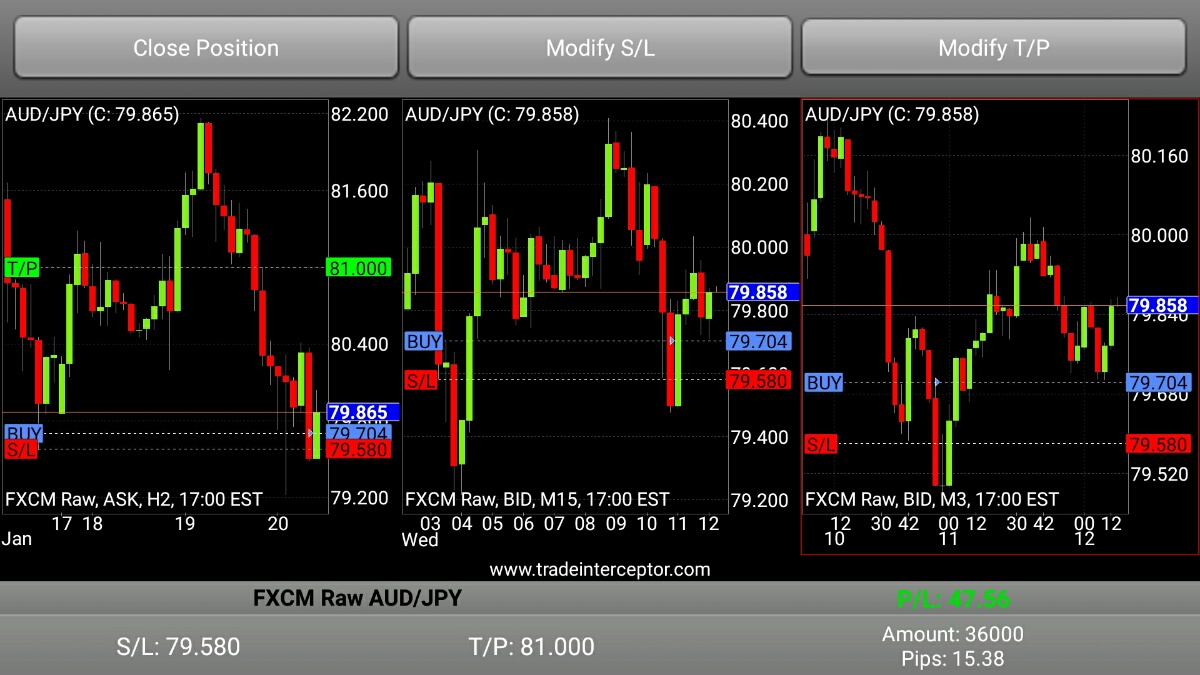Visit the www.tradeinterceptor.com link
Viewport: 1200px width, 675px height.
[x=600, y=570]
